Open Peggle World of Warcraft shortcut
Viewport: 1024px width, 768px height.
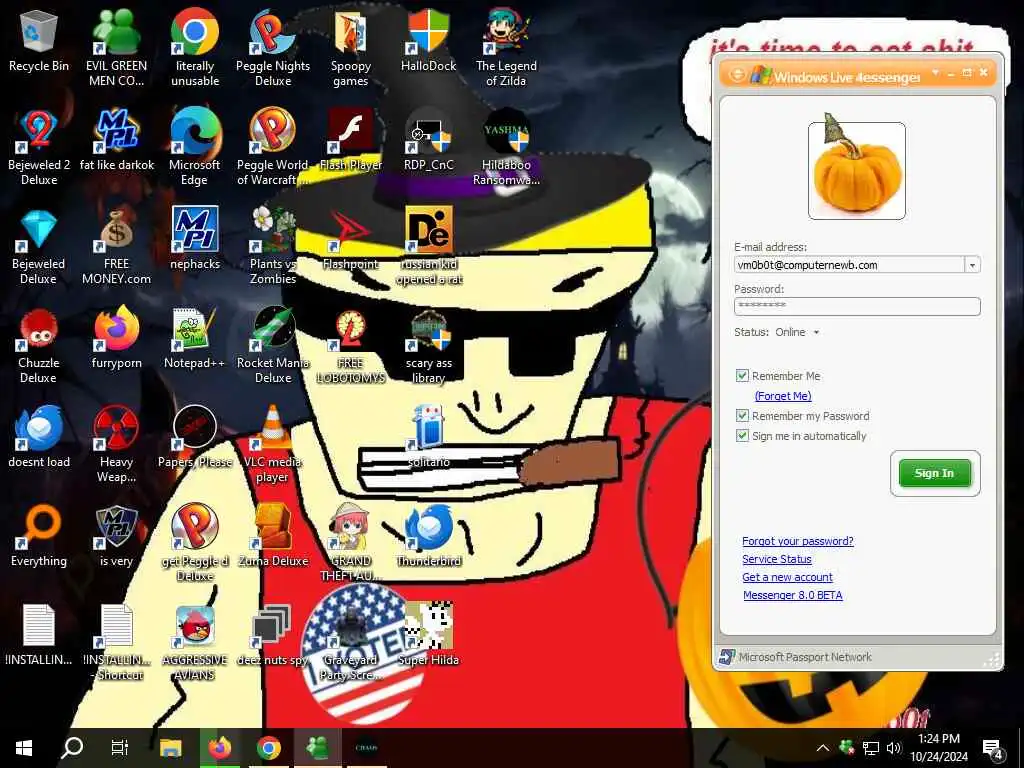(x=273, y=147)
